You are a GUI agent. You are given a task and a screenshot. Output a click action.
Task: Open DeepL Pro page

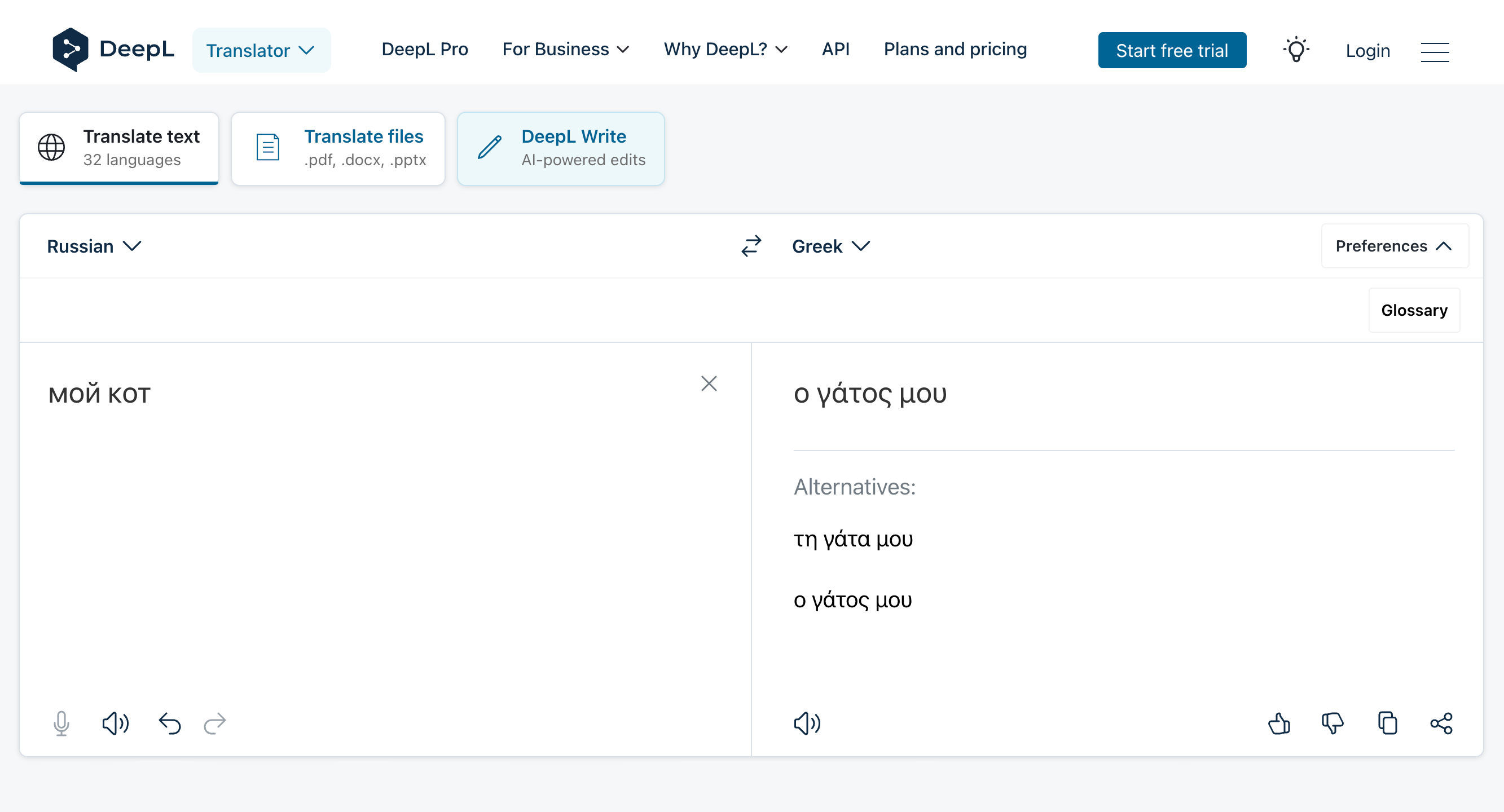pyautogui.click(x=424, y=50)
